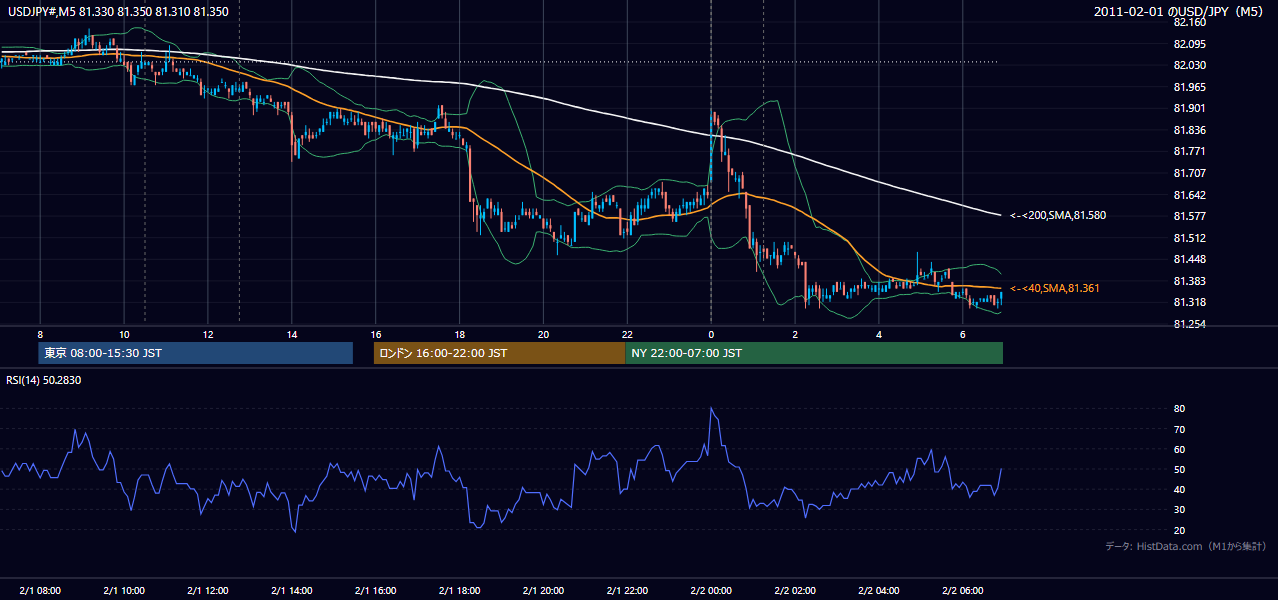Click the 2/1 20:00 date label
Image resolution: width=1278 pixels, height=600 pixels.
click(543, 590)
